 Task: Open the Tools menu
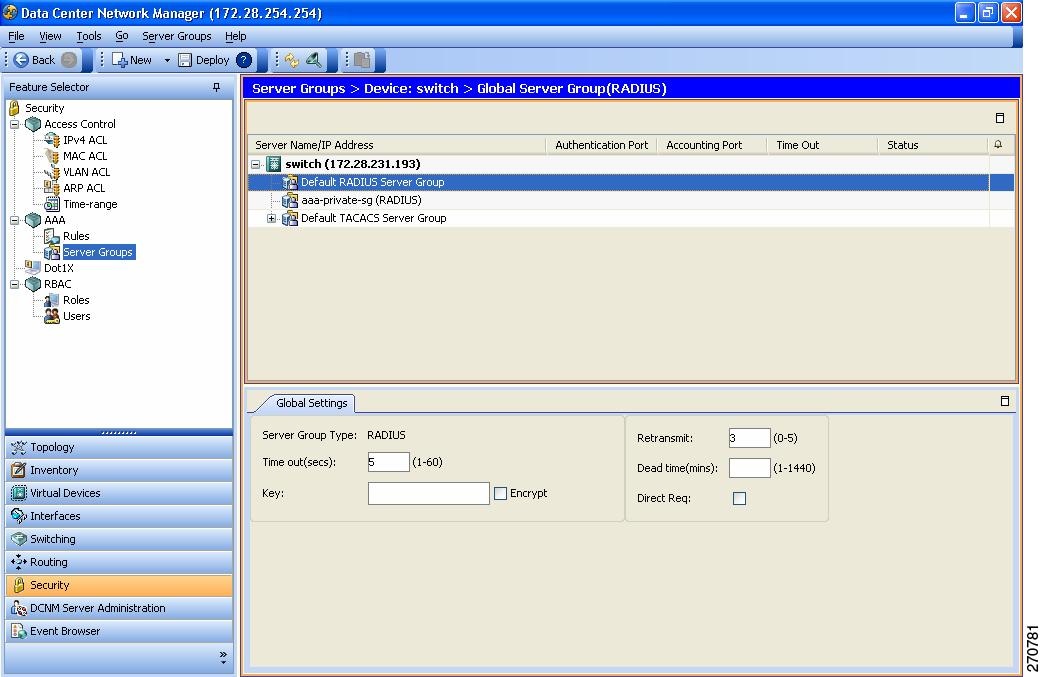click(x=88, y=36)
